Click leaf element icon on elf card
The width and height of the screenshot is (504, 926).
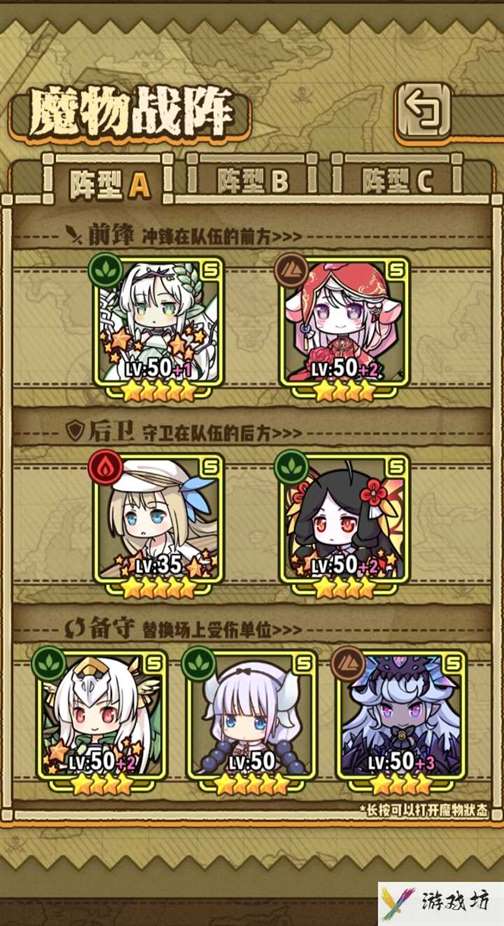pos(106,271)
